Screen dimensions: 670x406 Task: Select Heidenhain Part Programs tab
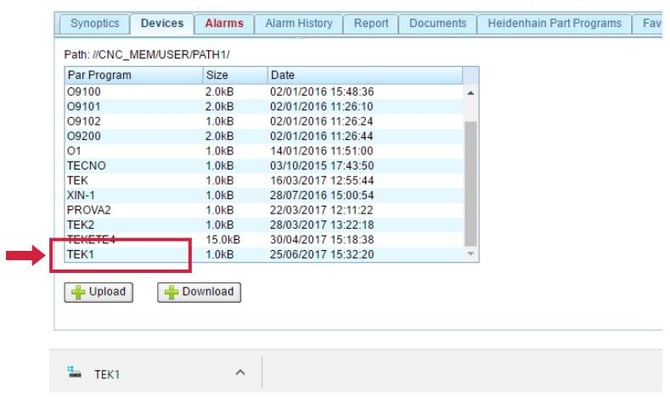[554, 24]
